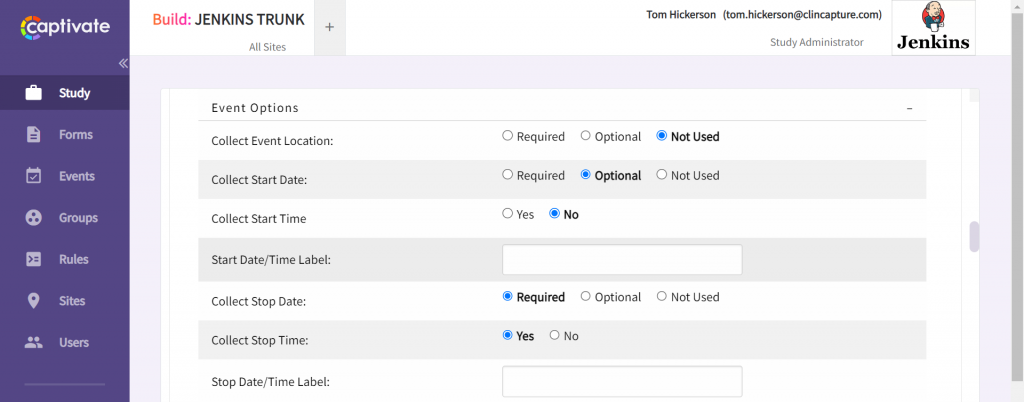Click the Forms document icon
Viewport: 1024px width, 402px height.
tap(34, 135)
